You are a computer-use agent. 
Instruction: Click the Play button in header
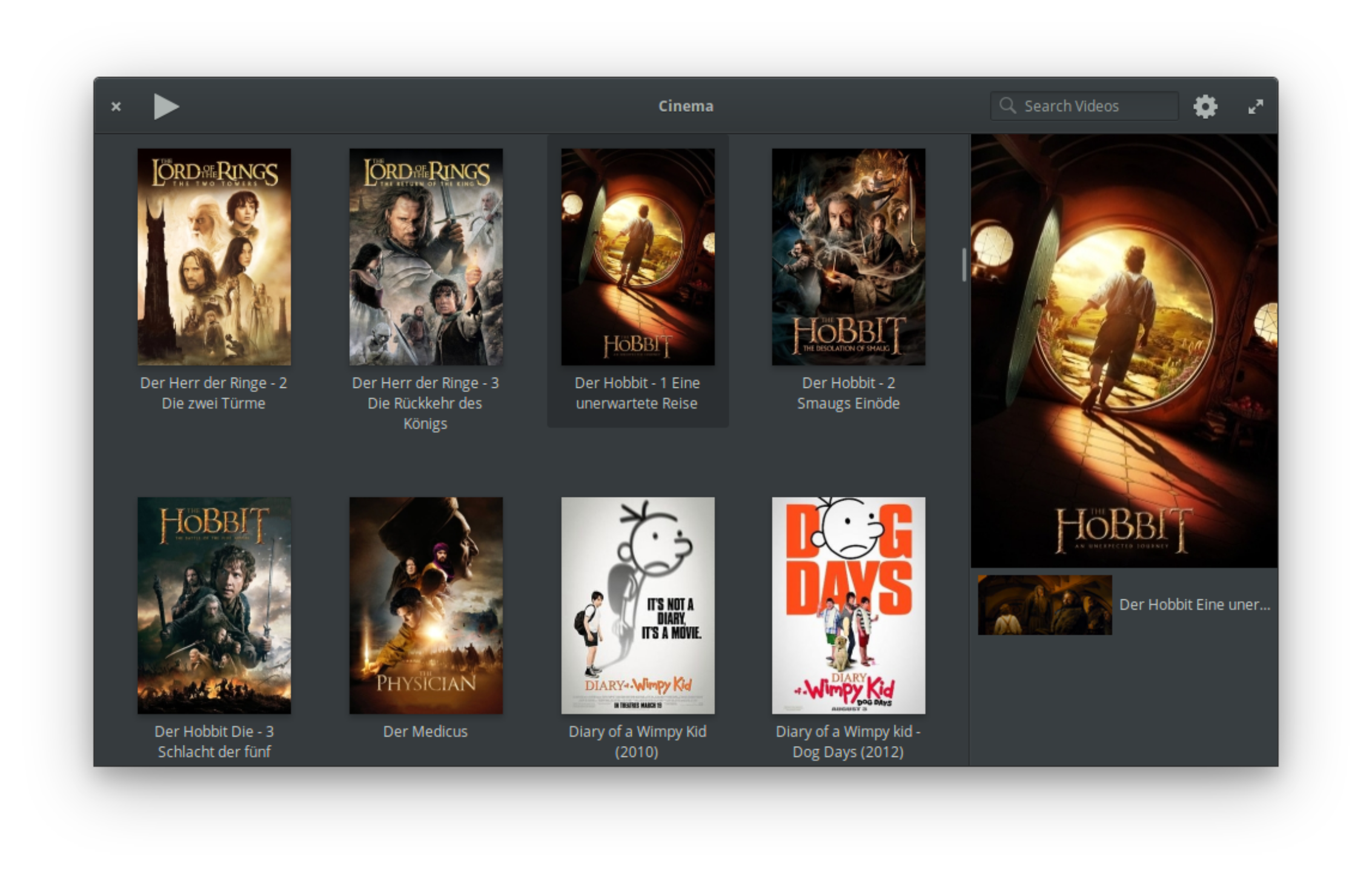pyautogui.click(x=166, y=107)
